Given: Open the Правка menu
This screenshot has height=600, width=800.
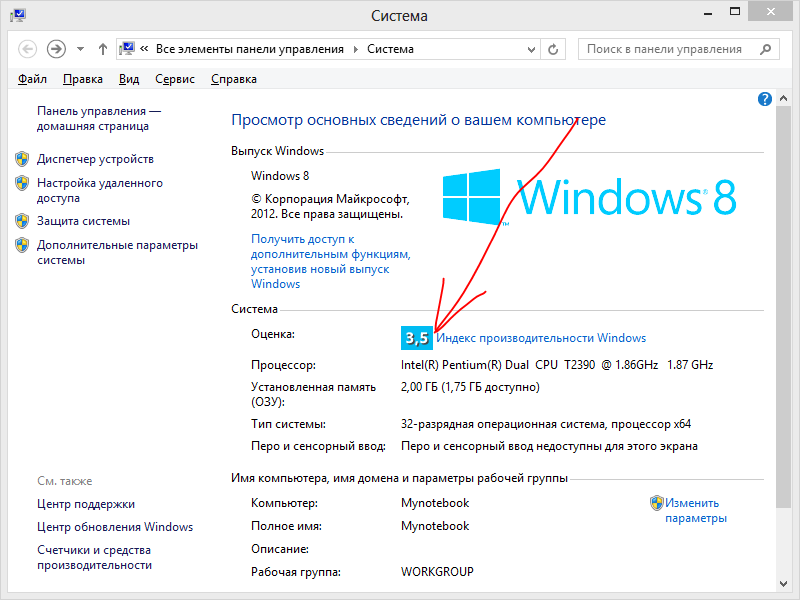Looking at the screenshot, I should click(x=83, y=79).
